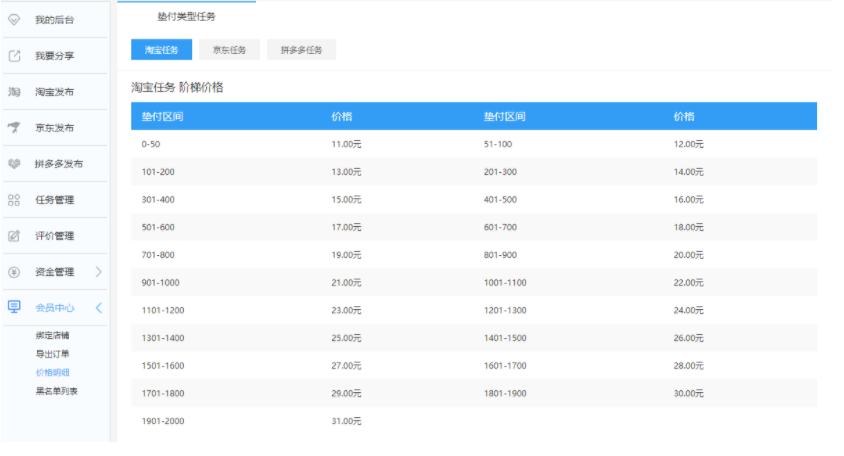This screenshot has width=844, height=456.
Task: Click the 会员中心 monitor icon
Action: coord(14,307)
